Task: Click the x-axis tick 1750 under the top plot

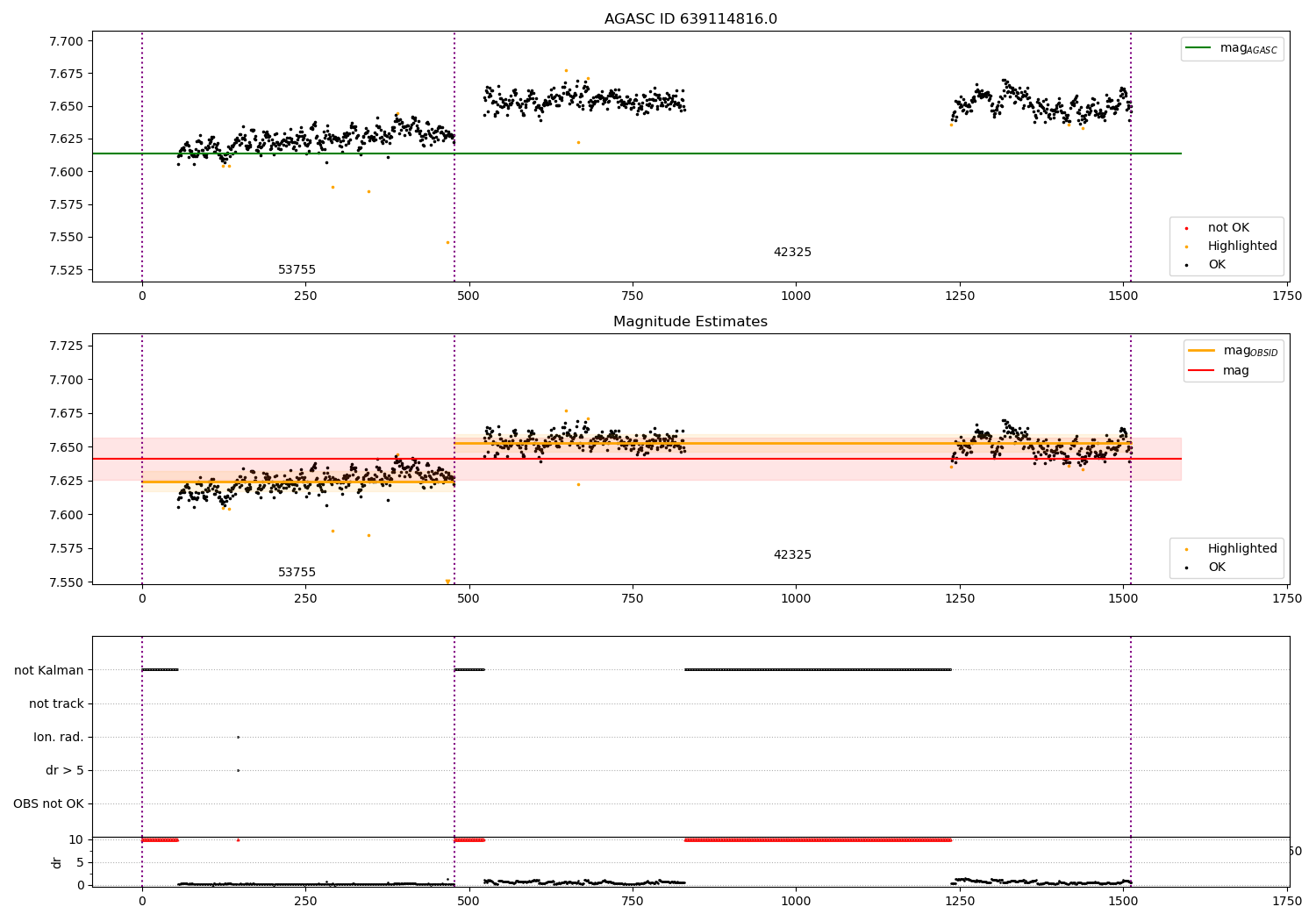Action: point(1287,296)
